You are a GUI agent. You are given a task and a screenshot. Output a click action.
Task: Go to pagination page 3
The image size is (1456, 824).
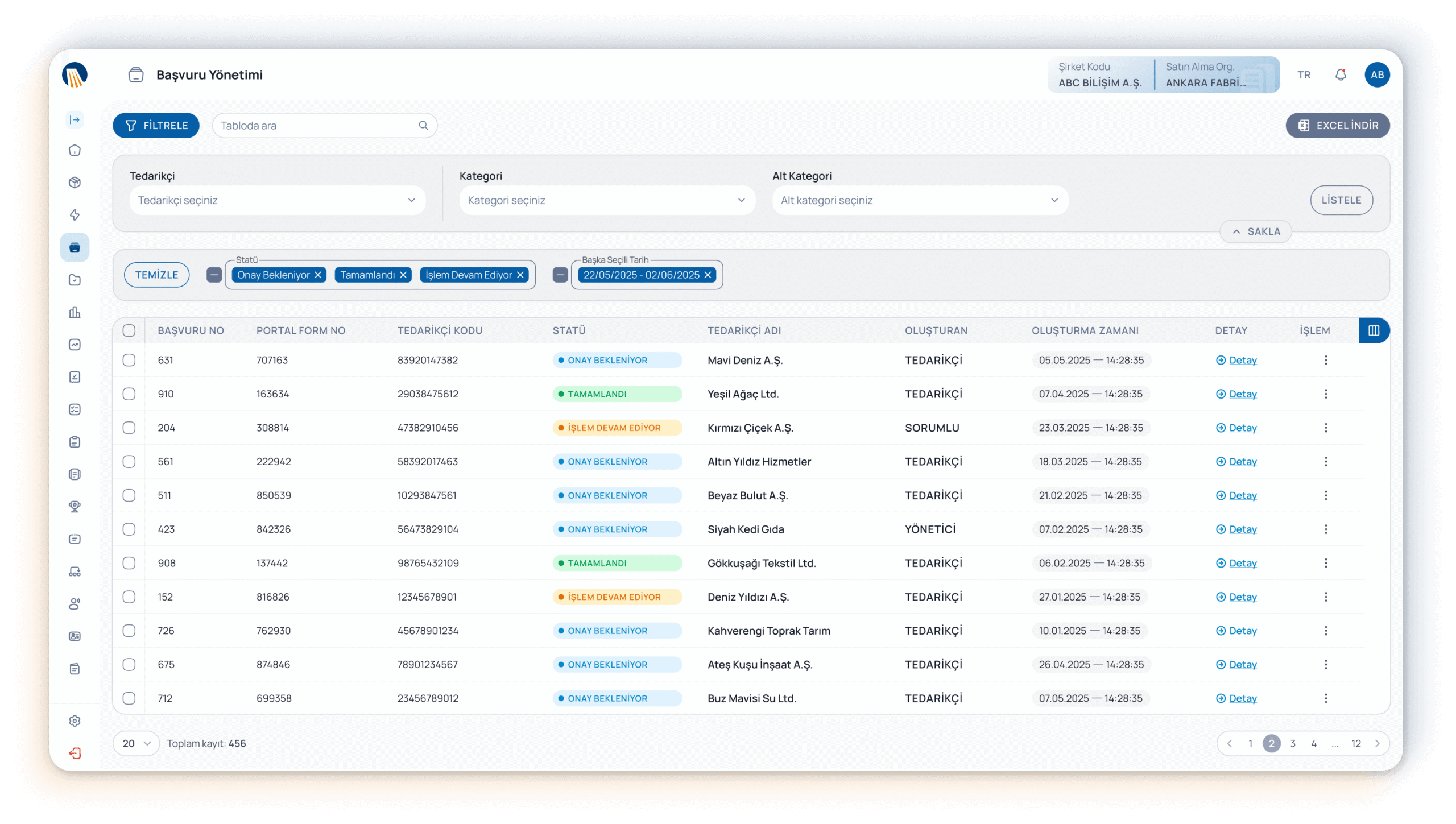[1293, 743]
